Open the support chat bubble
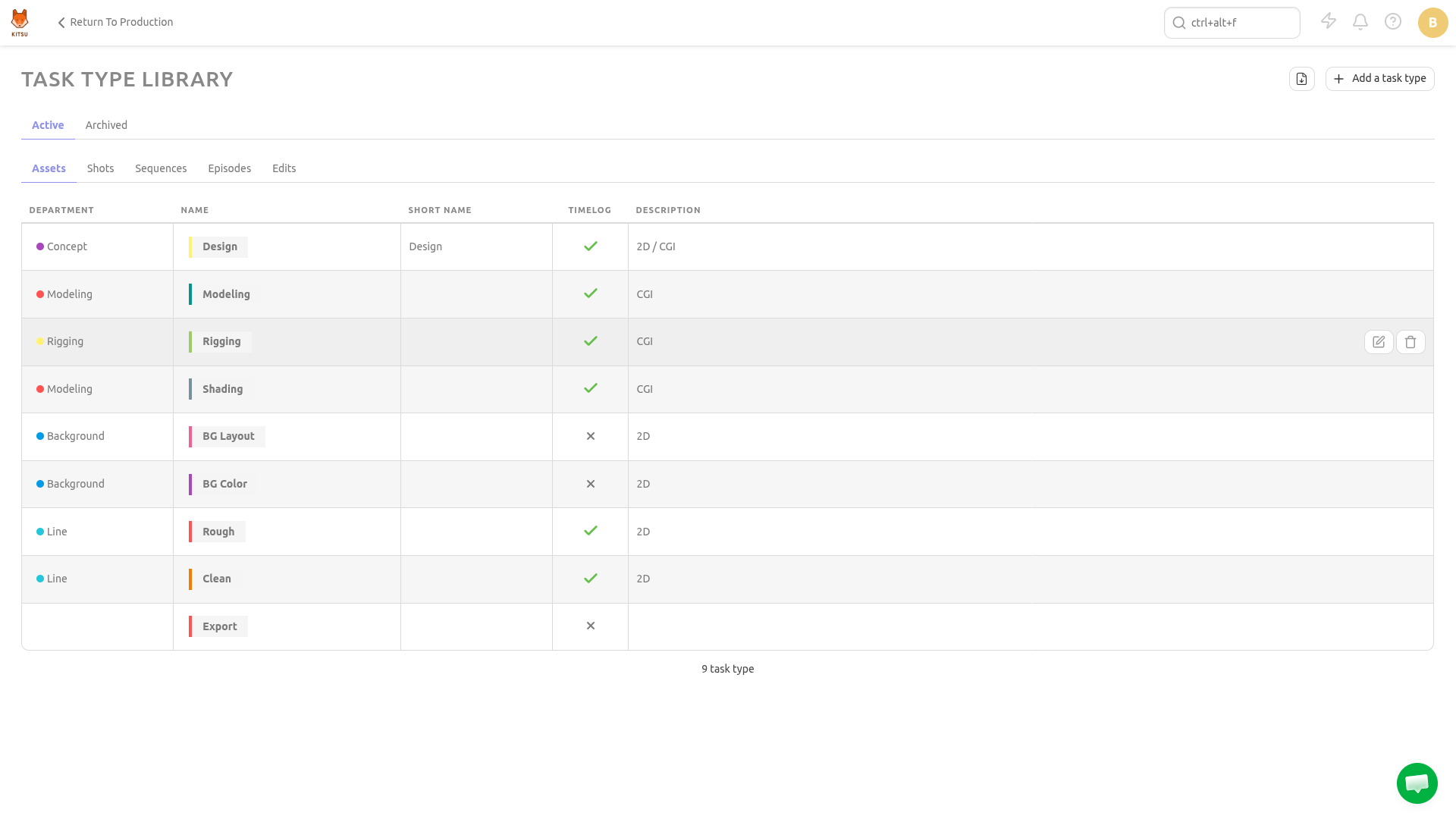Viewport: 1456px width, 819px height. 1417,783
